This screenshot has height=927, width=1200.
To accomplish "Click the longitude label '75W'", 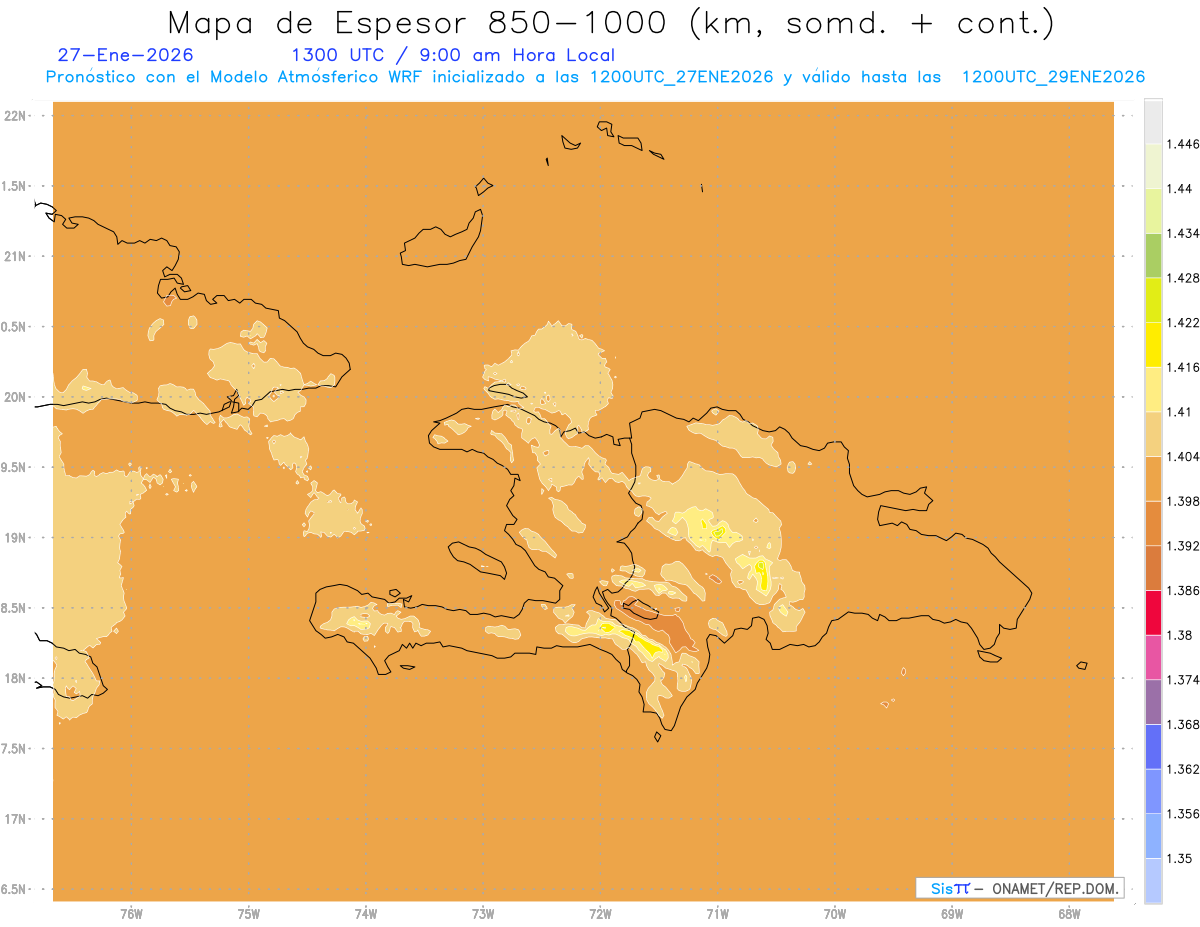I will click(x=249, y=913).
